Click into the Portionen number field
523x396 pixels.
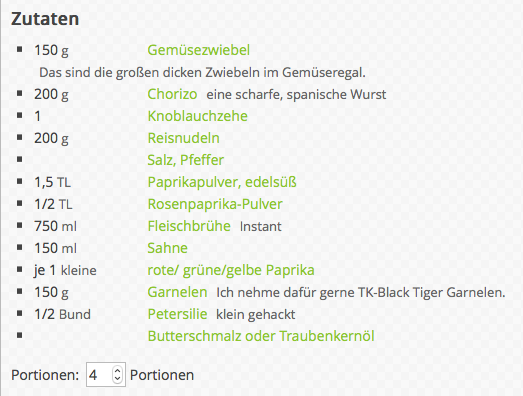tap(100, 375)
